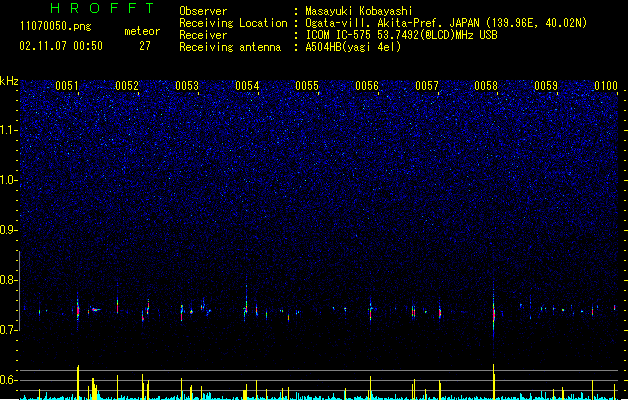
Task: Click the meteor label above count
Action: (x=142, y=31)
